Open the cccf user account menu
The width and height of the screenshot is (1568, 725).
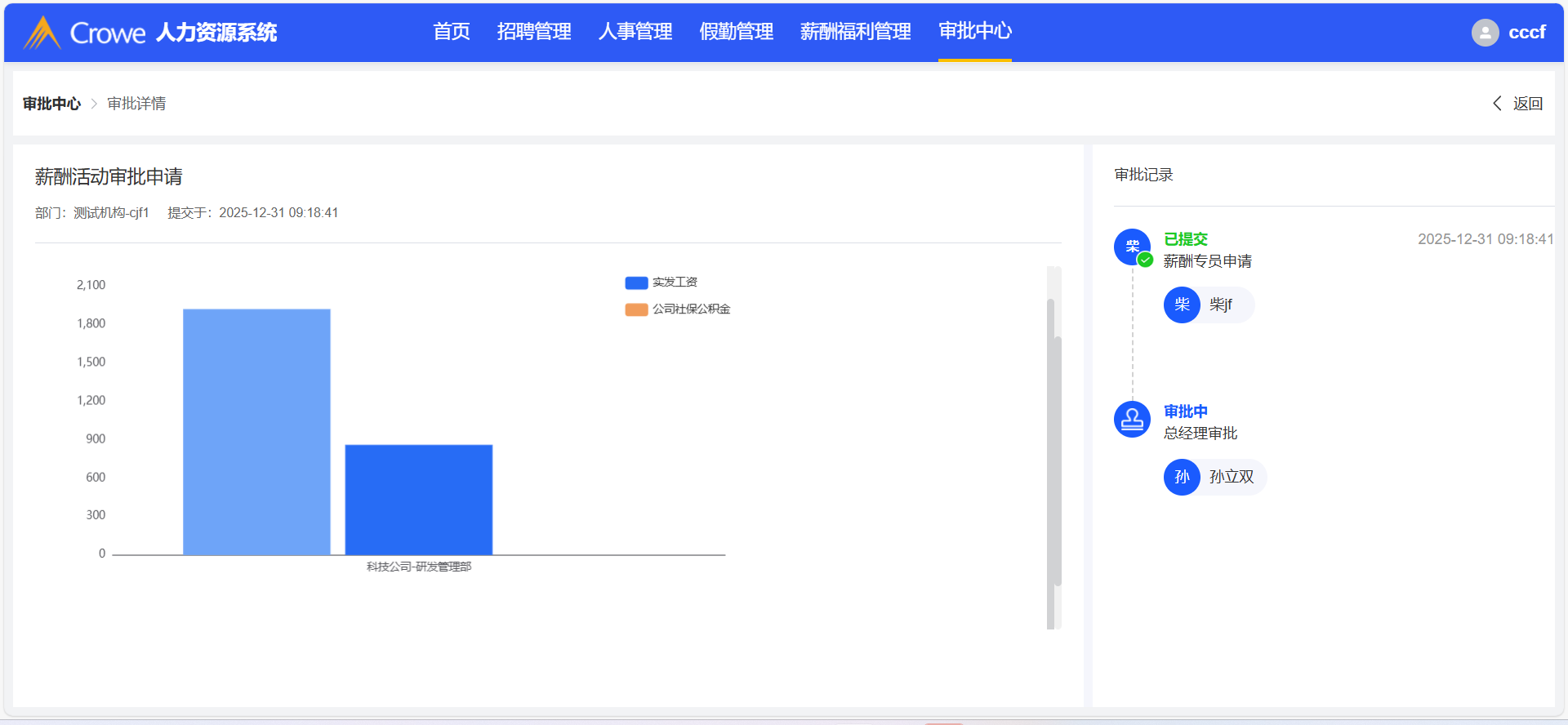tap(1526, 33)
